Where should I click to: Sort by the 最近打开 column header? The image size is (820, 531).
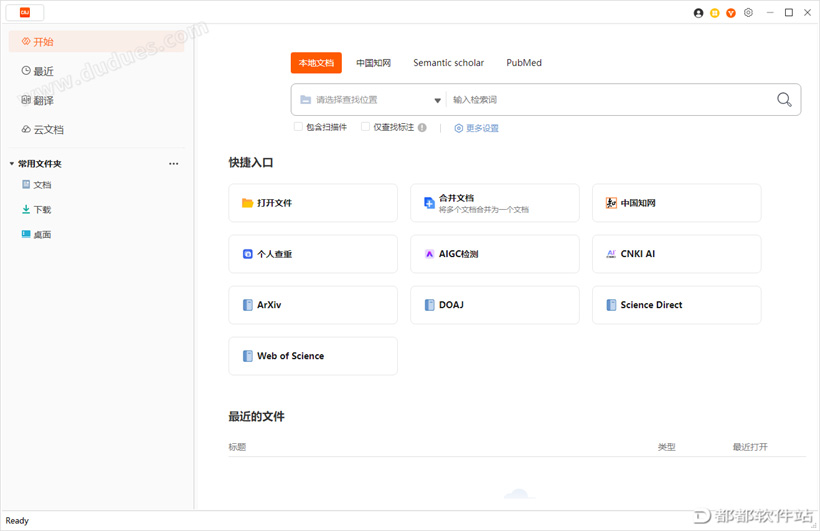(x=750, y=447)
